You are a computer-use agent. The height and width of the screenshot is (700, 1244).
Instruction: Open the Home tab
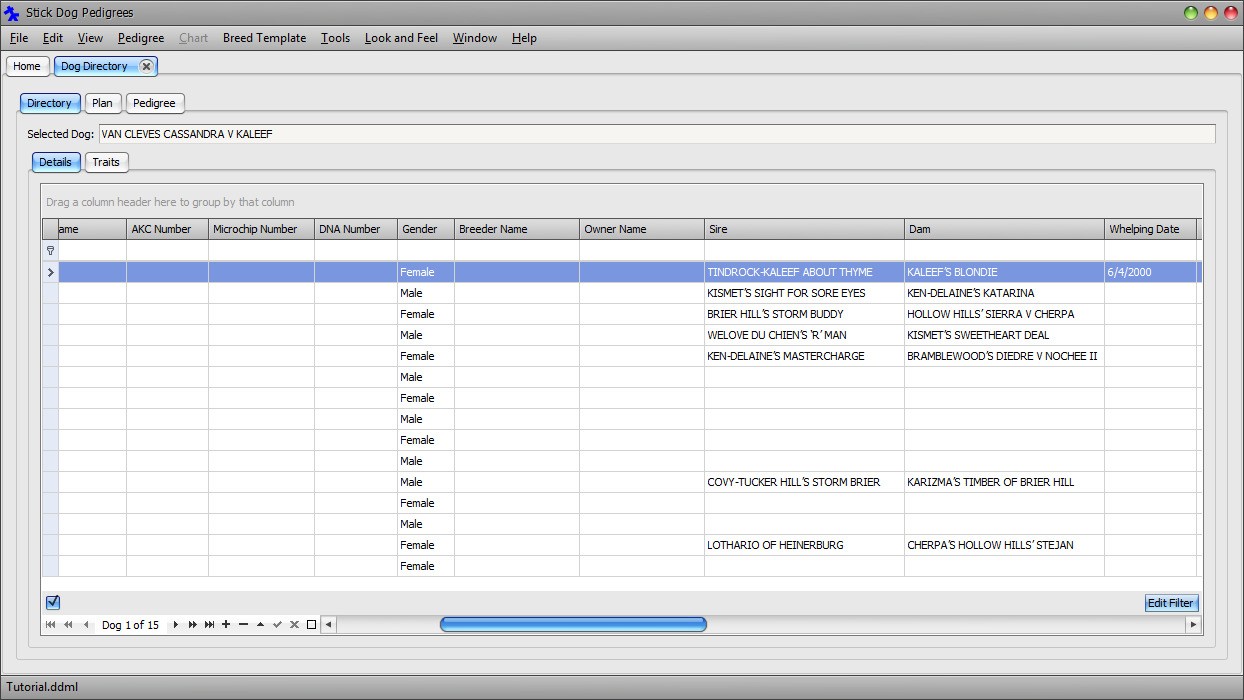click(x=27, y=66)
